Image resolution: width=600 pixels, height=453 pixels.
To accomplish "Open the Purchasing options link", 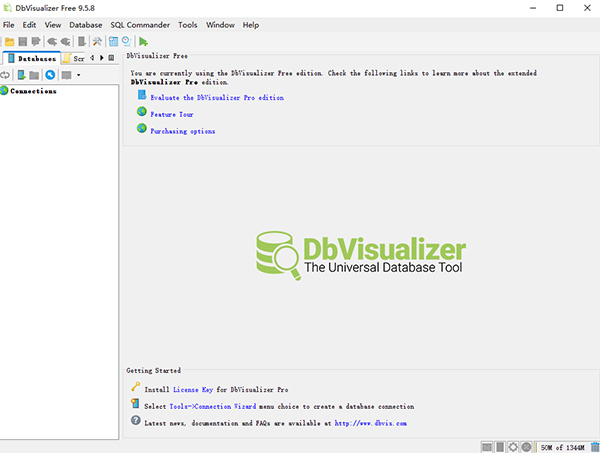I will pyautogui.click(x=183, y=131).
